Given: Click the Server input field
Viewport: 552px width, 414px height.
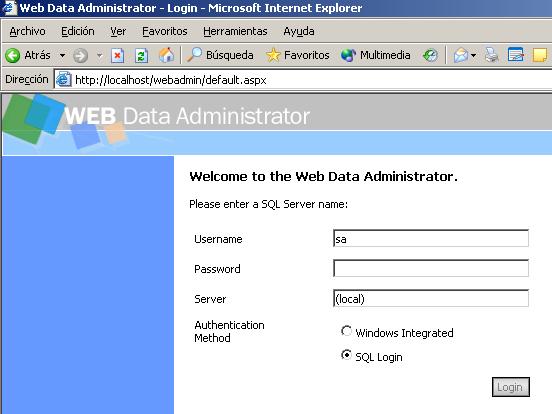Looking at the screenshot, I should [431, 298].
